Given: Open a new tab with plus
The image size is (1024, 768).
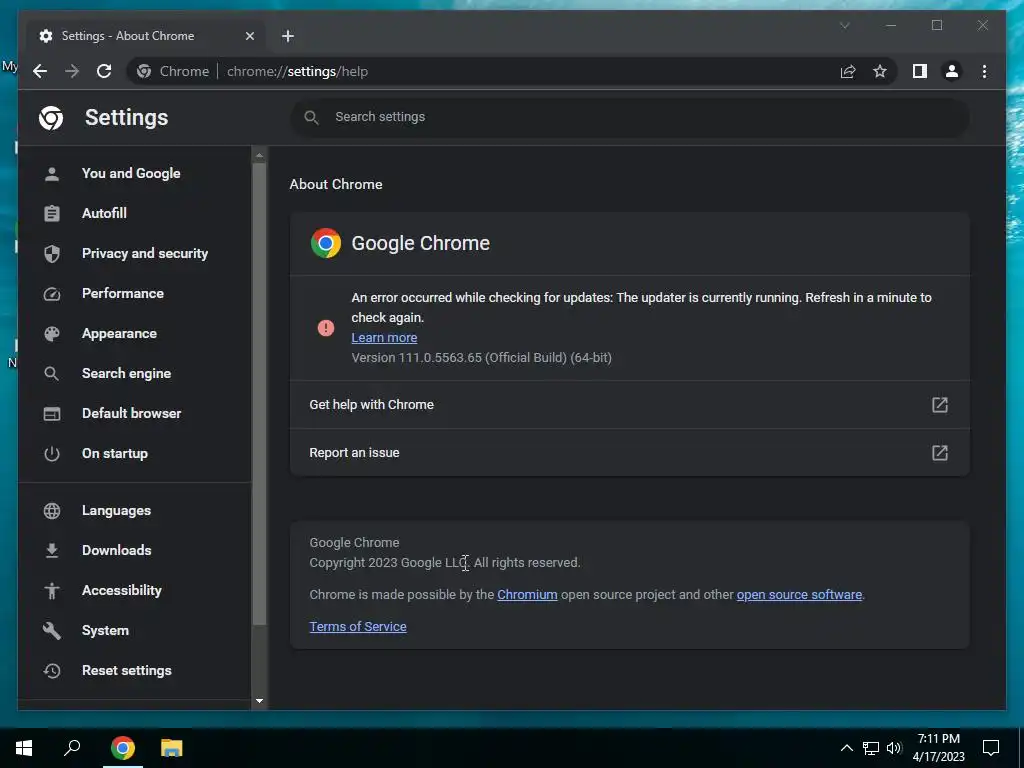Looking at the screenshot, I should click(288, 36).
